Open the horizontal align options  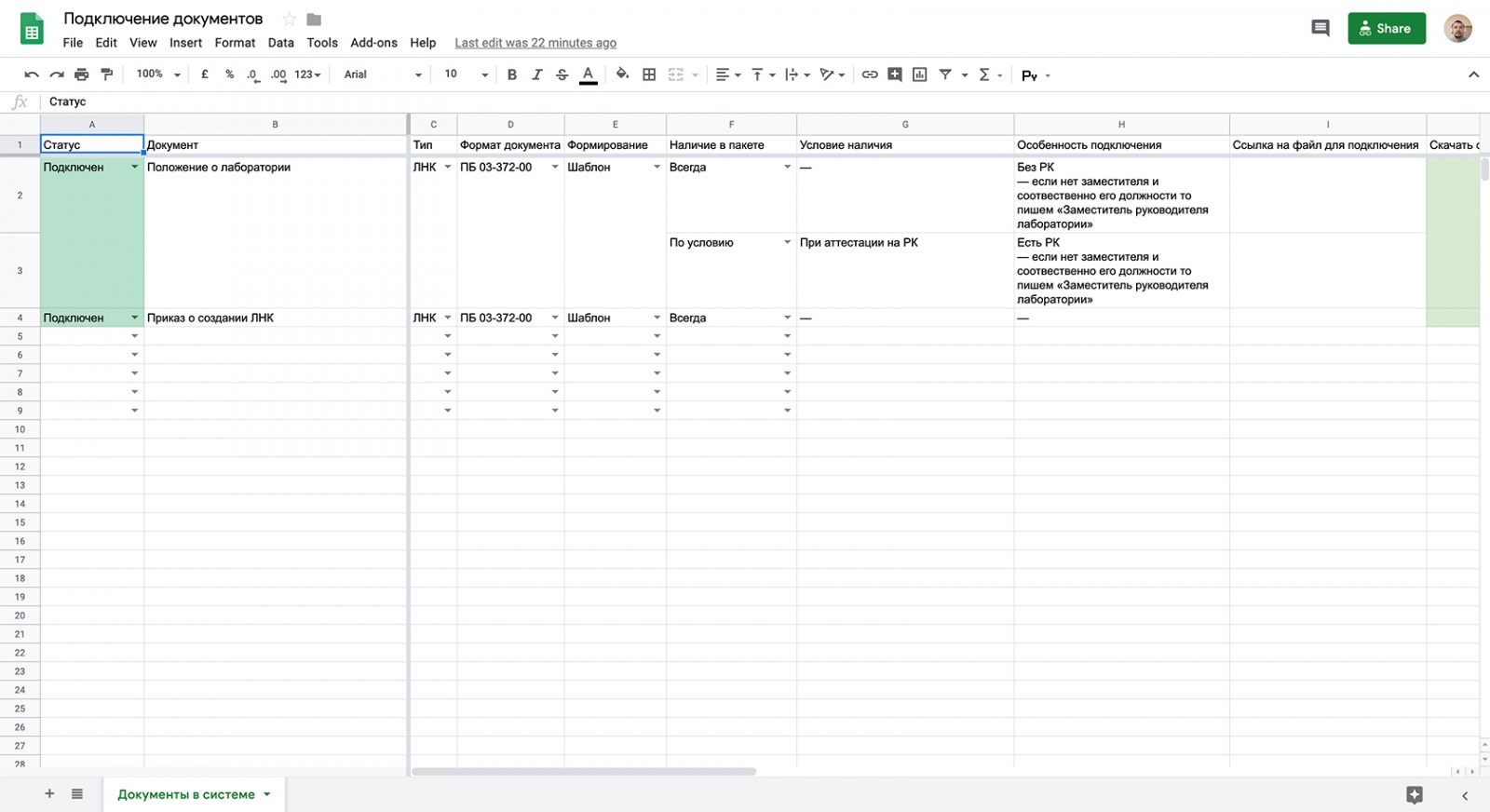727,74
